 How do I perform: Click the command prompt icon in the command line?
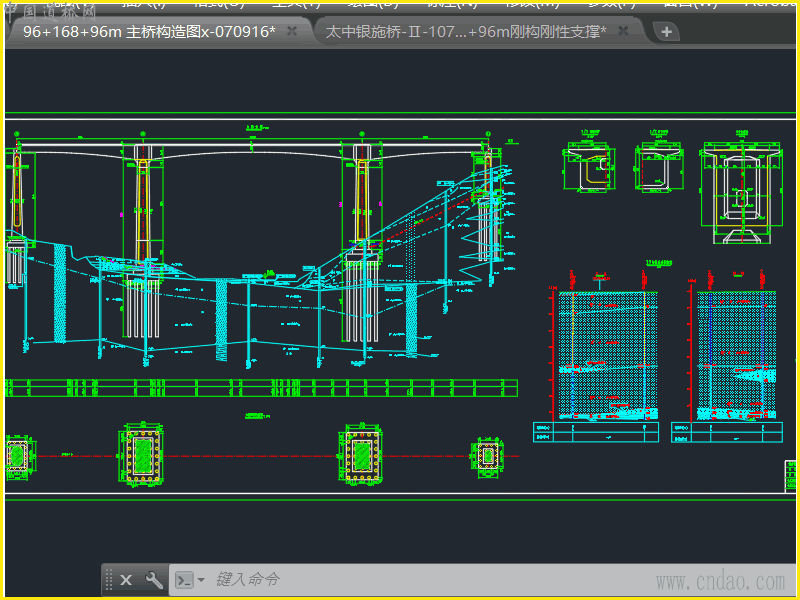point(184,579)
